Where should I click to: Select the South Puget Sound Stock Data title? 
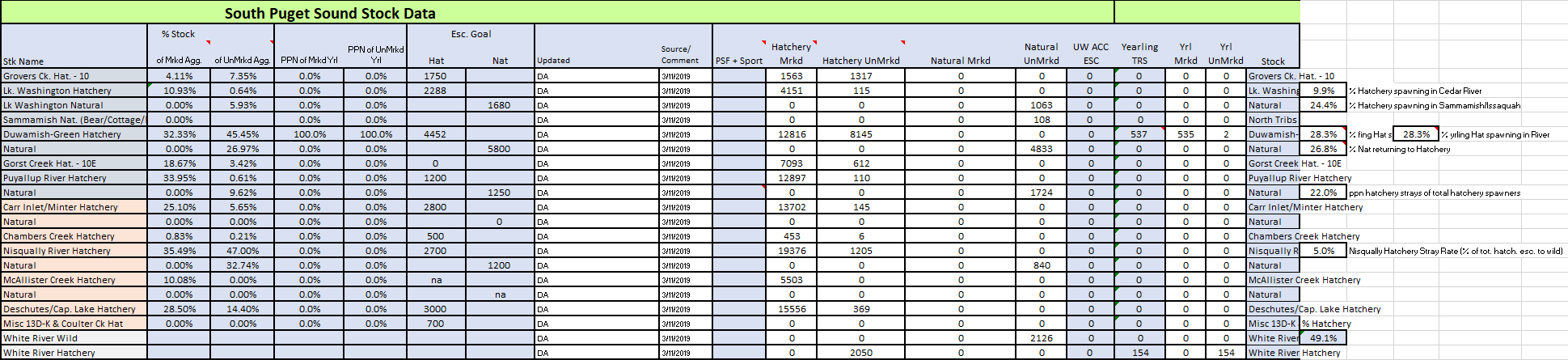coord(330,13)
